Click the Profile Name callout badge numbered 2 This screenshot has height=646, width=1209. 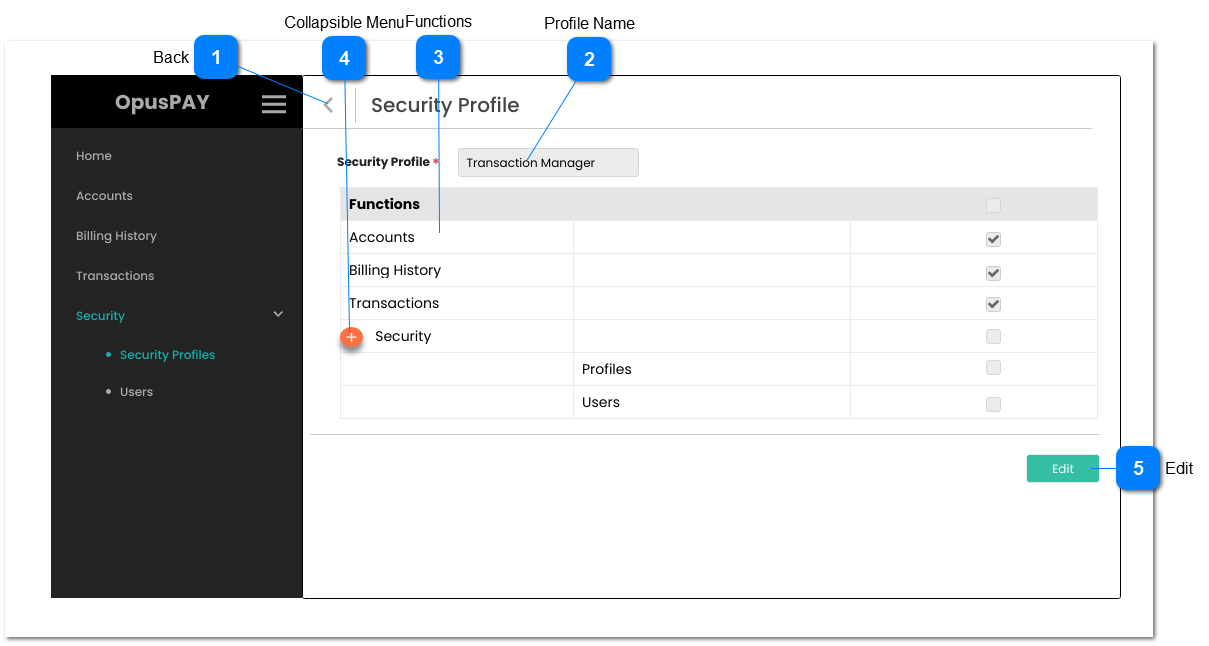589,59
